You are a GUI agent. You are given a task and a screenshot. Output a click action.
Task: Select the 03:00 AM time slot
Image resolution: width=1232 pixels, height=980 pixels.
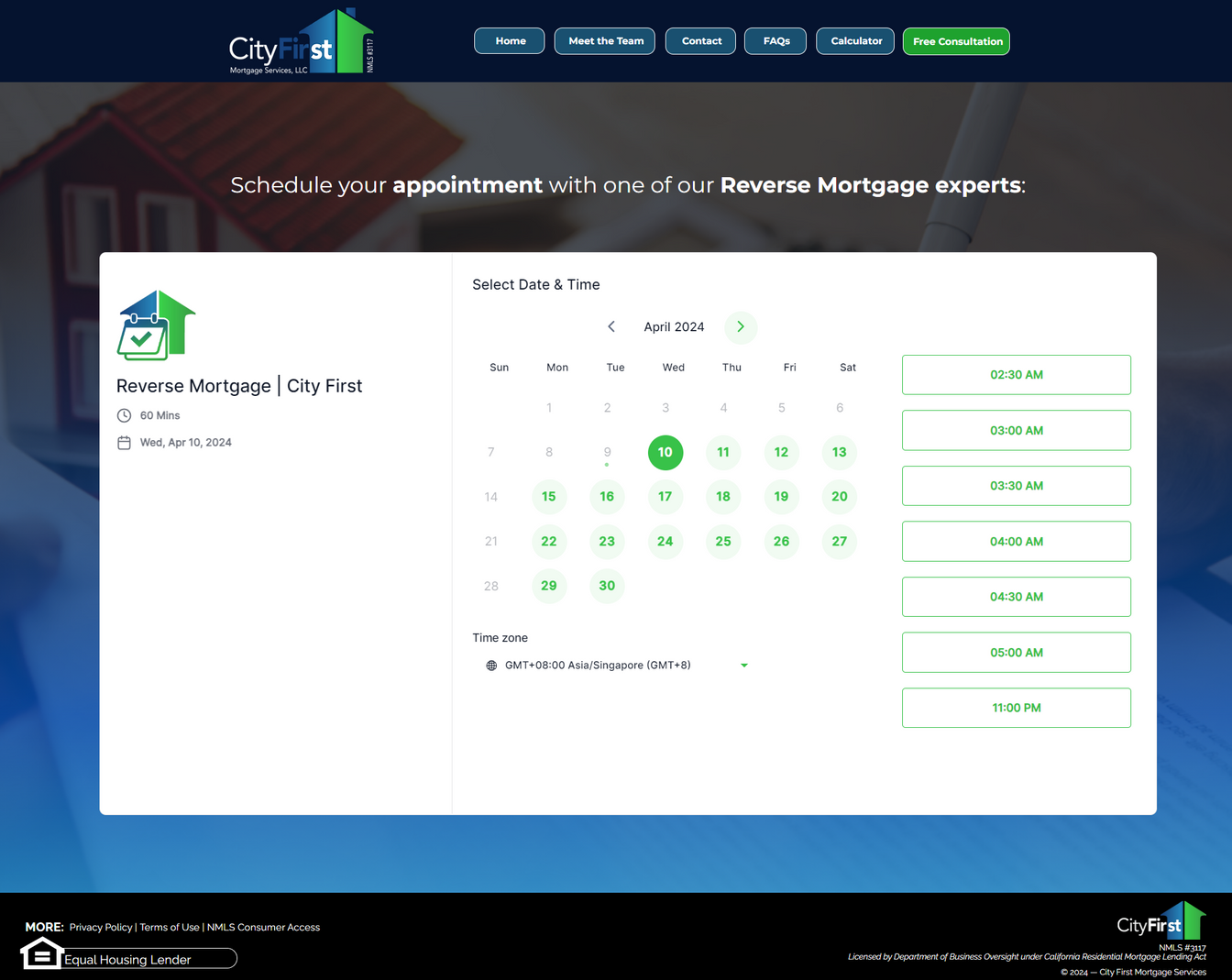(x=1017, y=430)
